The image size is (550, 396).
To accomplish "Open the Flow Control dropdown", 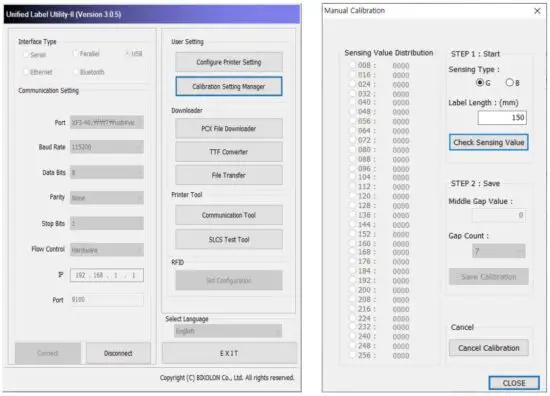I will point(107,250).
